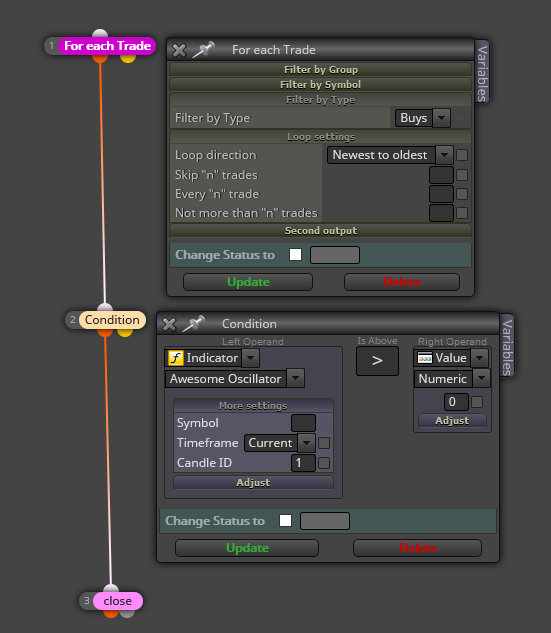Viewport: 551px width, 633px height.
Task: Click the Indicator function icon in Left Operand
Action: tap(176, 358)
